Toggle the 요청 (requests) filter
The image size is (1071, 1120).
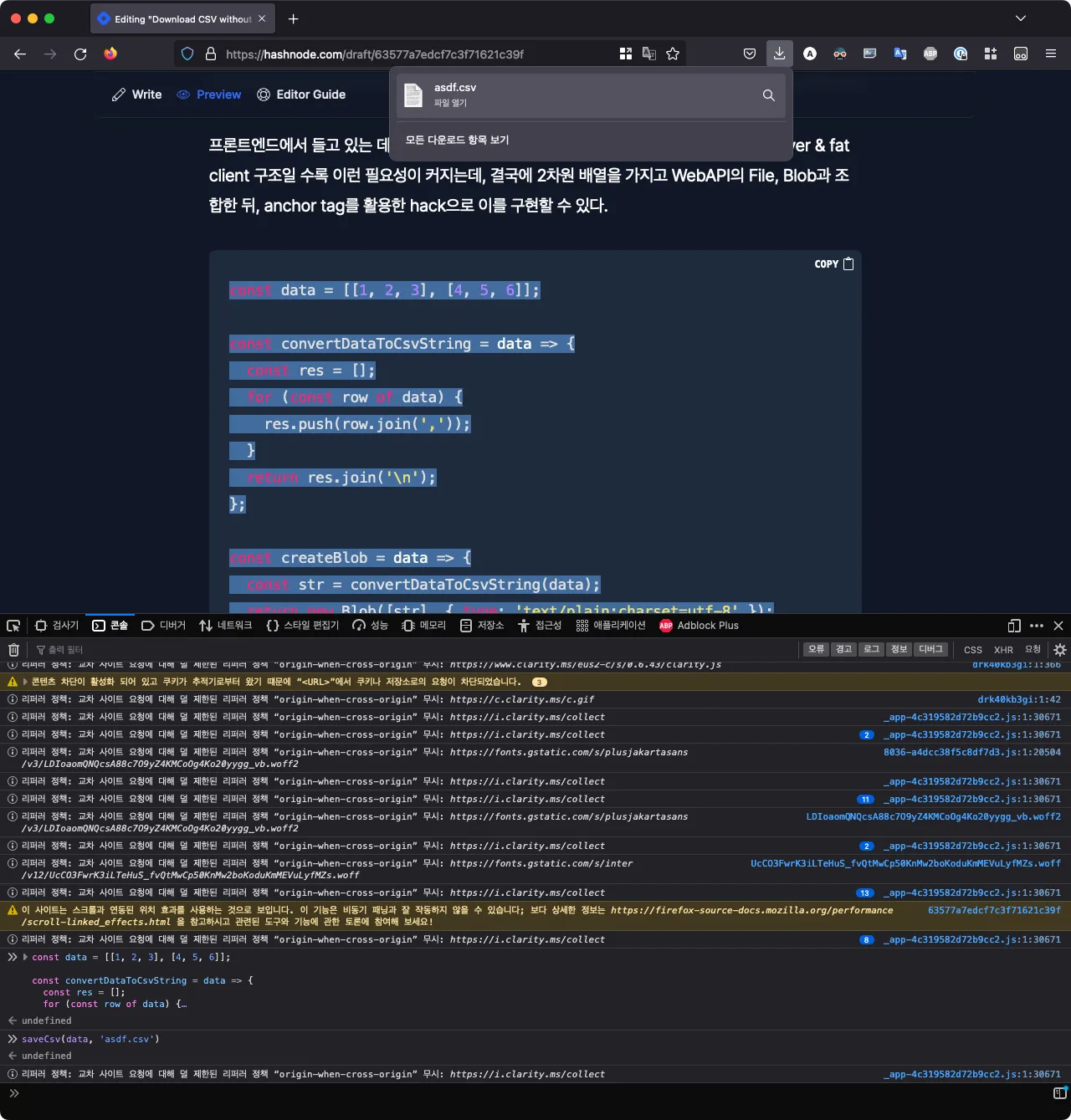[1033, 650]
